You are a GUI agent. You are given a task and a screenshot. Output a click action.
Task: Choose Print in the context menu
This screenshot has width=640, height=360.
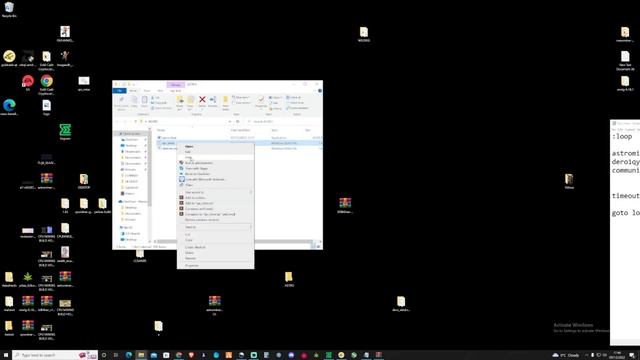(x=215, y=157)
